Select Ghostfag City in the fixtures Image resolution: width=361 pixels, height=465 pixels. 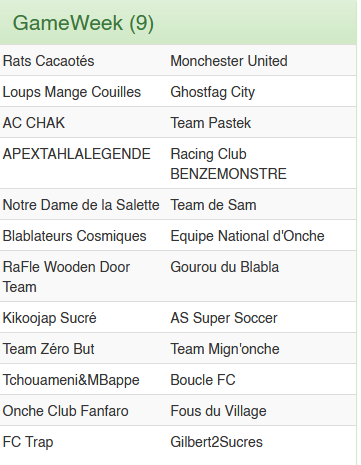[x=212, y=92]
